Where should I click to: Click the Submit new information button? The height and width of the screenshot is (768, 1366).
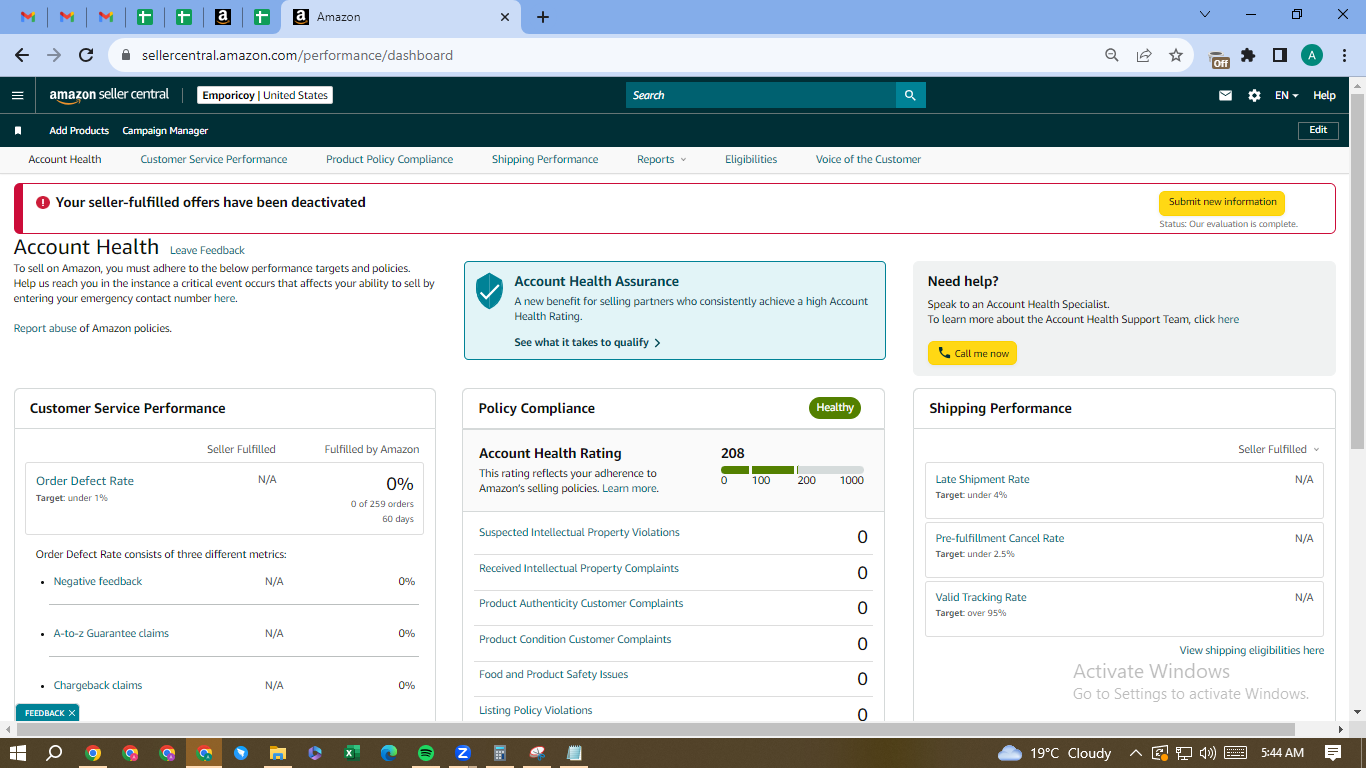(1222, 202)
